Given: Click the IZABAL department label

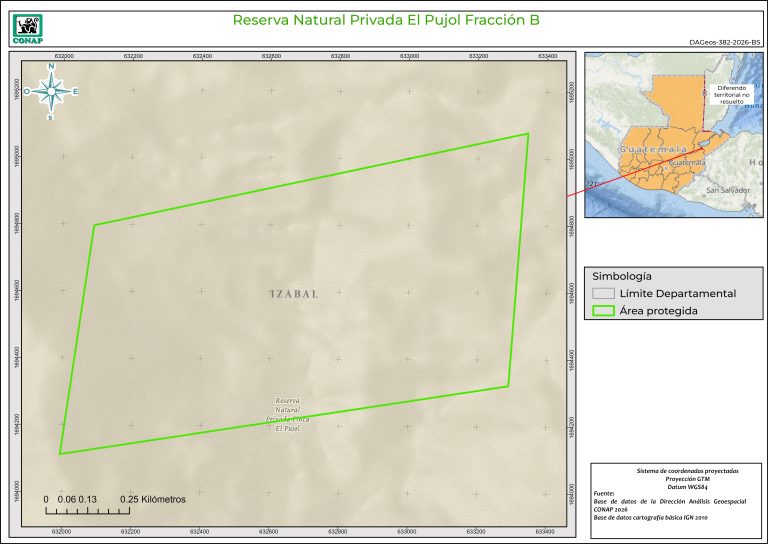Looking at the screenshot, I should pos(294,294).
